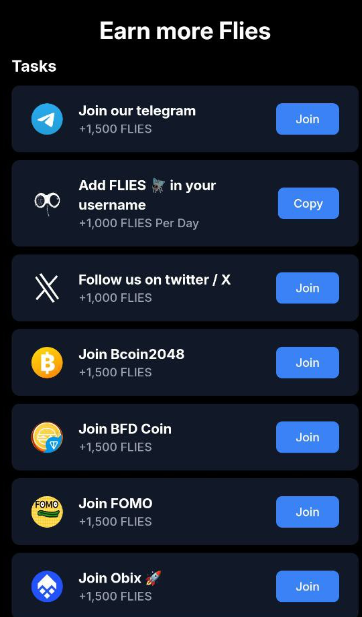
Task: Click the BFD Coin logo icon
Action: (47, 437)
